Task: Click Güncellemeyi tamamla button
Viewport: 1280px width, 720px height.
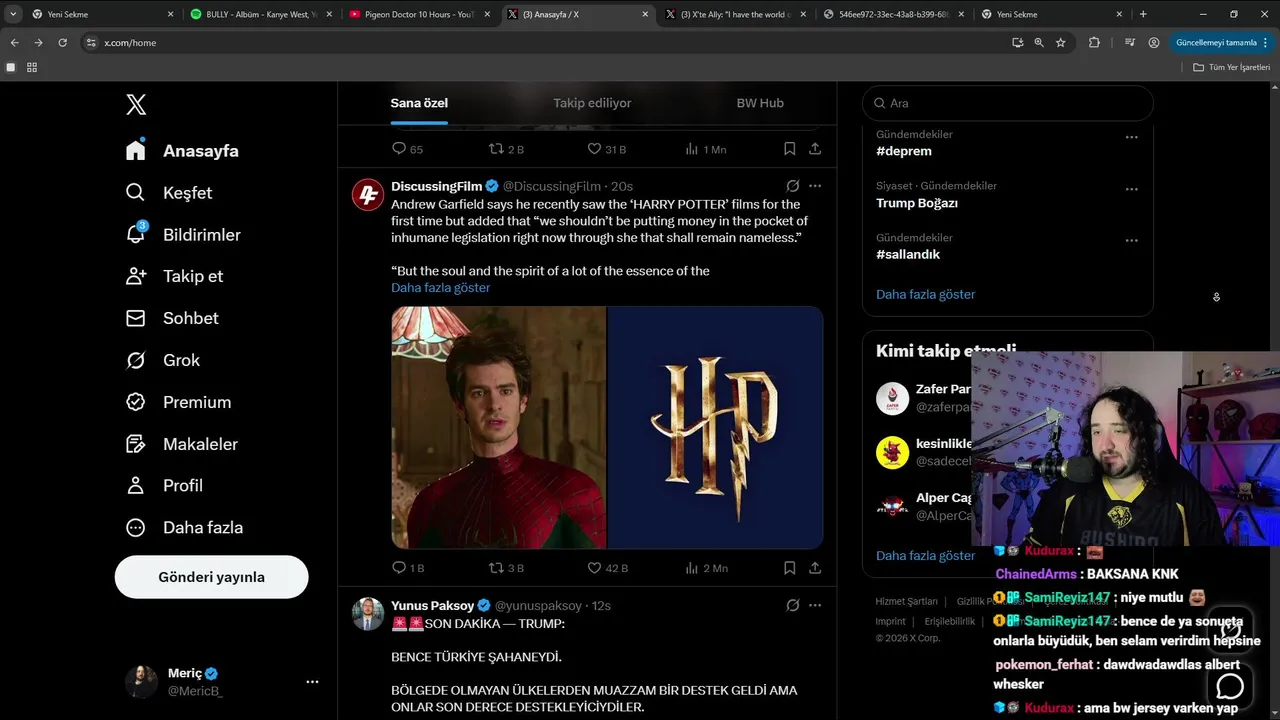Action: pyautogui.click(x=1216, y=43)
